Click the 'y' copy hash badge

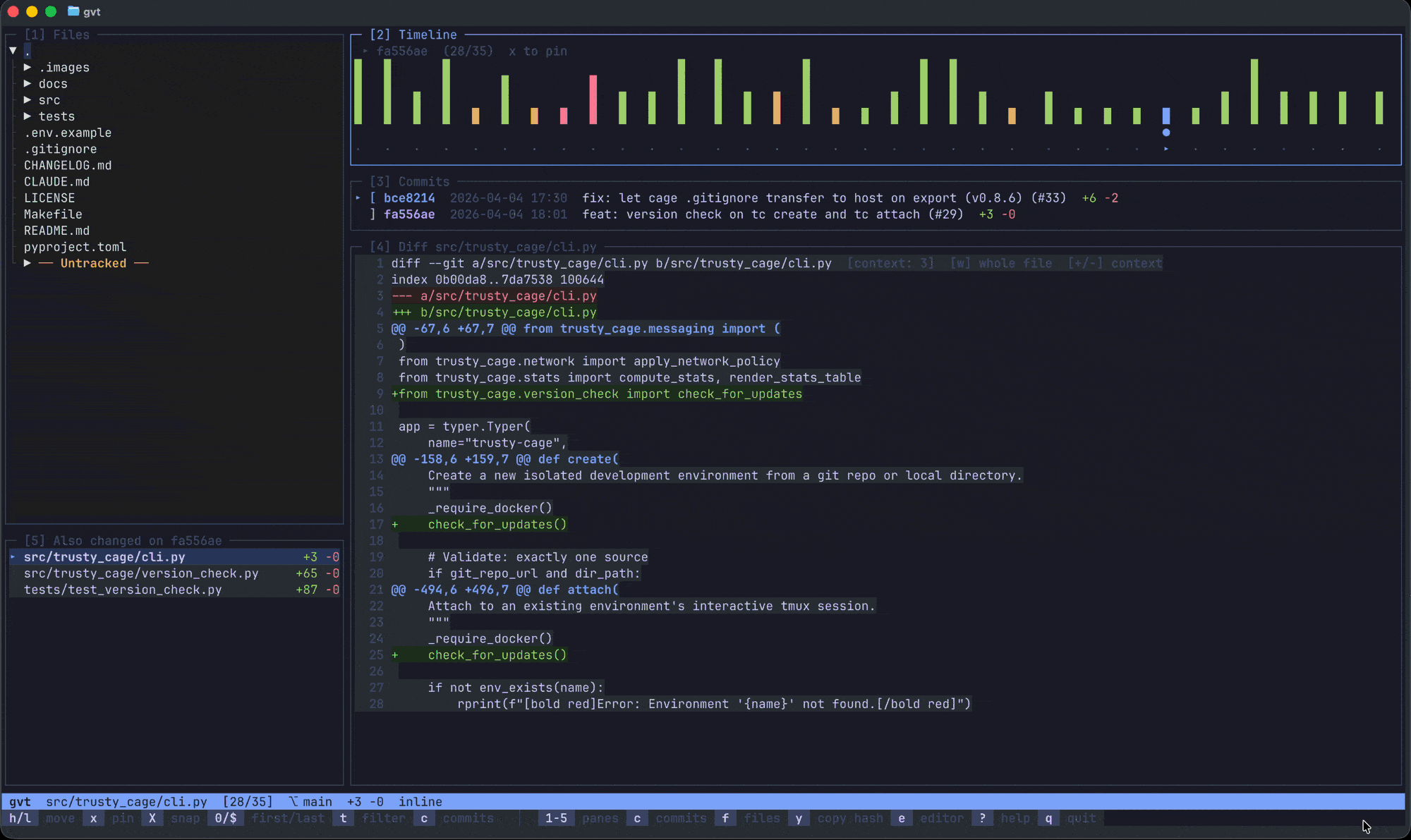[x=798, y=818]
